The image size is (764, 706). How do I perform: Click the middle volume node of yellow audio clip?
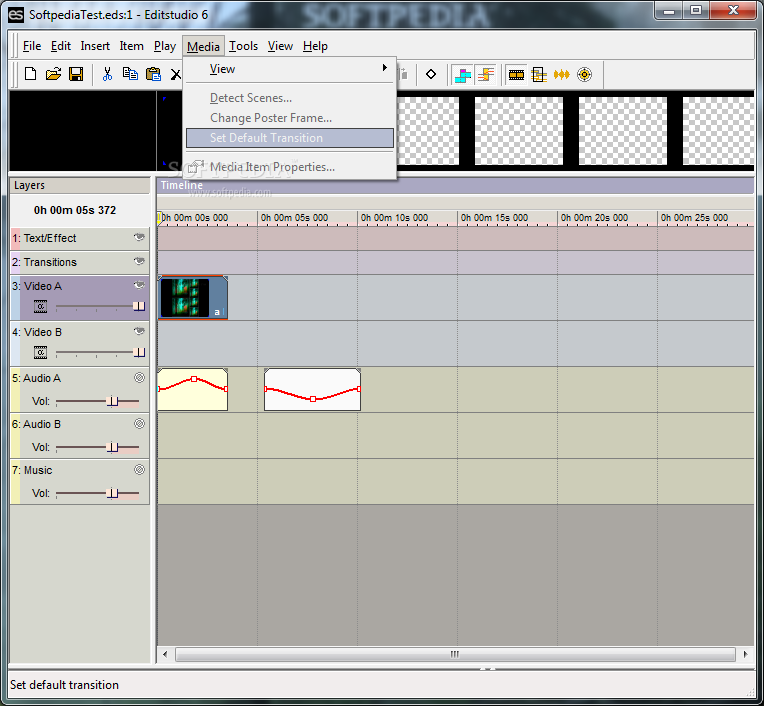pyautogui.click(x=194, y=379)
